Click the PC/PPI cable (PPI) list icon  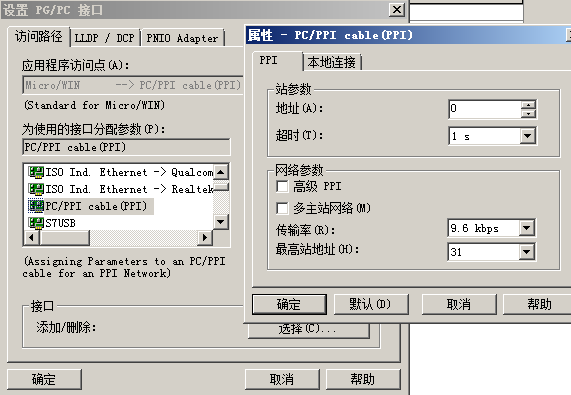click(36, 206)
